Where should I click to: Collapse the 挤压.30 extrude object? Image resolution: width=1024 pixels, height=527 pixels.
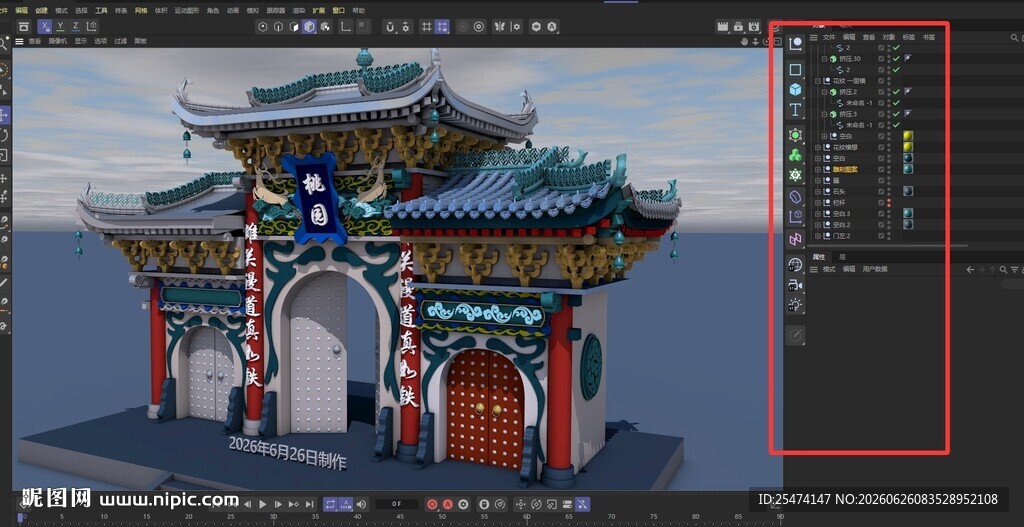point(824,59)
